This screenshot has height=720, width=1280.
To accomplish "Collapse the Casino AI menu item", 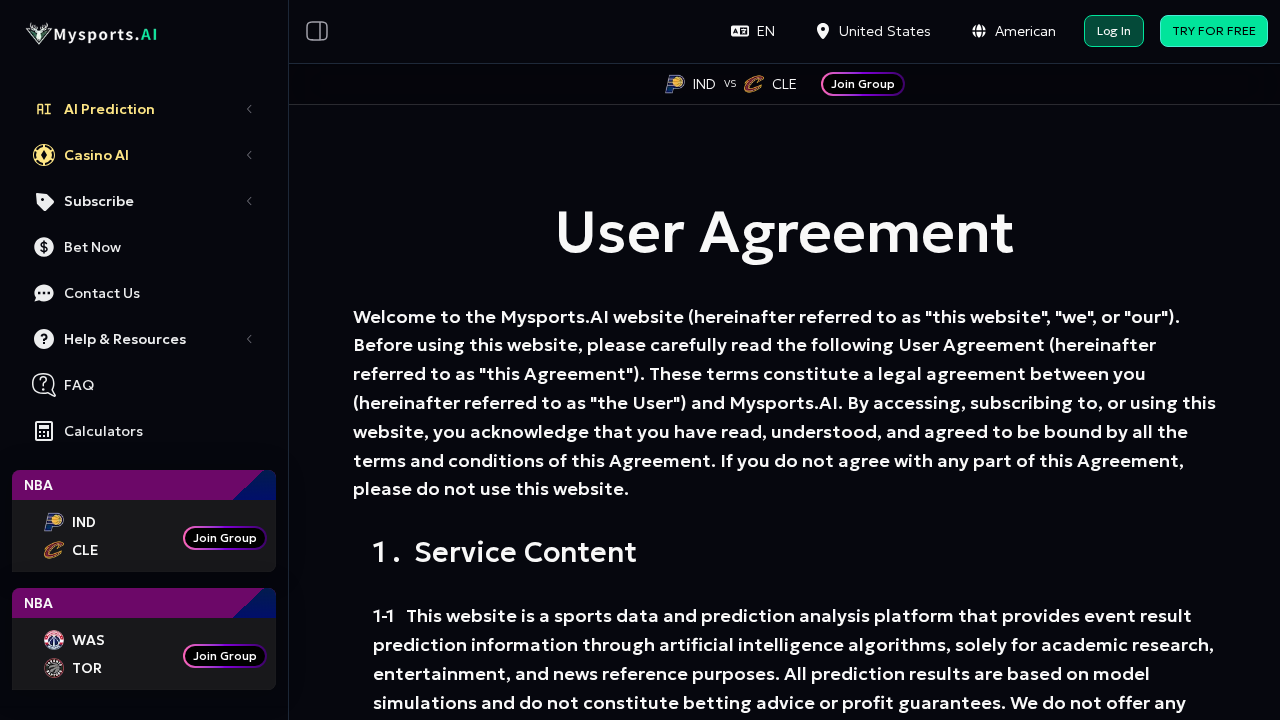I will pos(249,155).
